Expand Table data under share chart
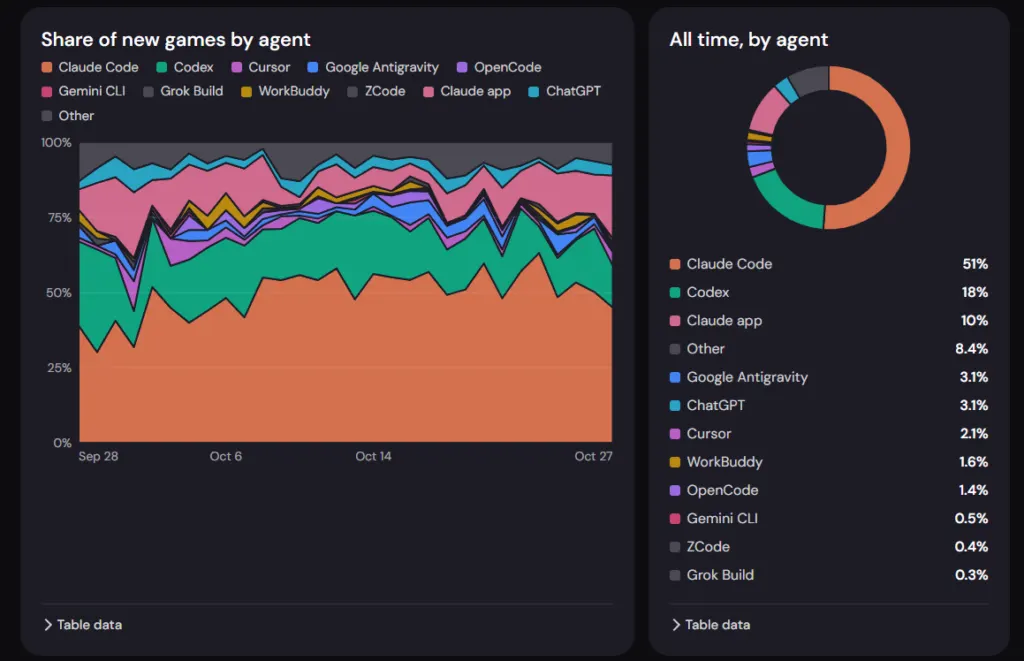1024x661 pixels. 83,625
